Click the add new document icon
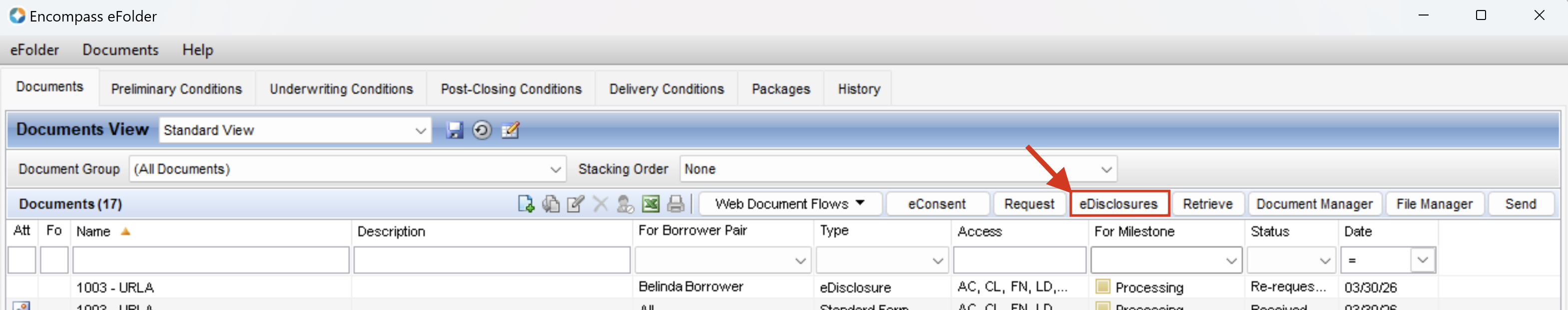The height and width of the screenshot is (310, 1568). pyautogui.click(x=526, y=204)
